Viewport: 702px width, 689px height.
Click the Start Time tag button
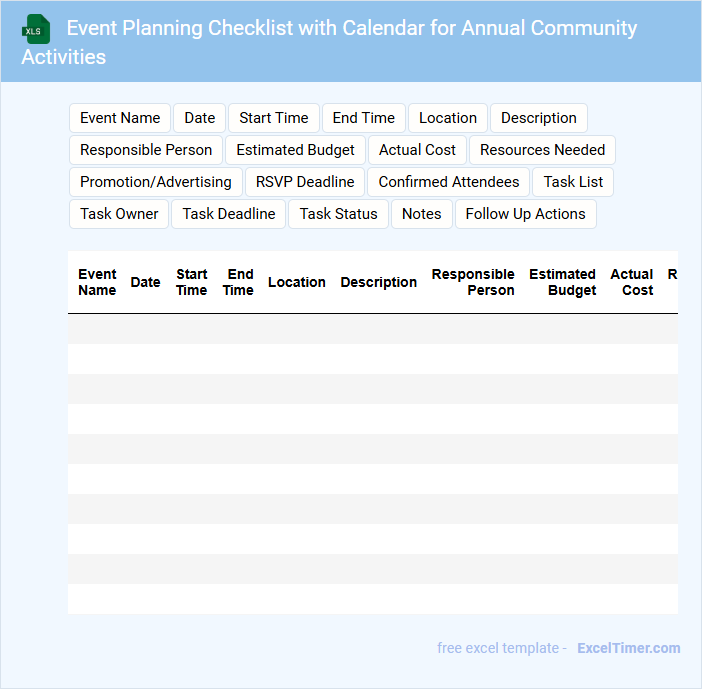tap(274, 118)
